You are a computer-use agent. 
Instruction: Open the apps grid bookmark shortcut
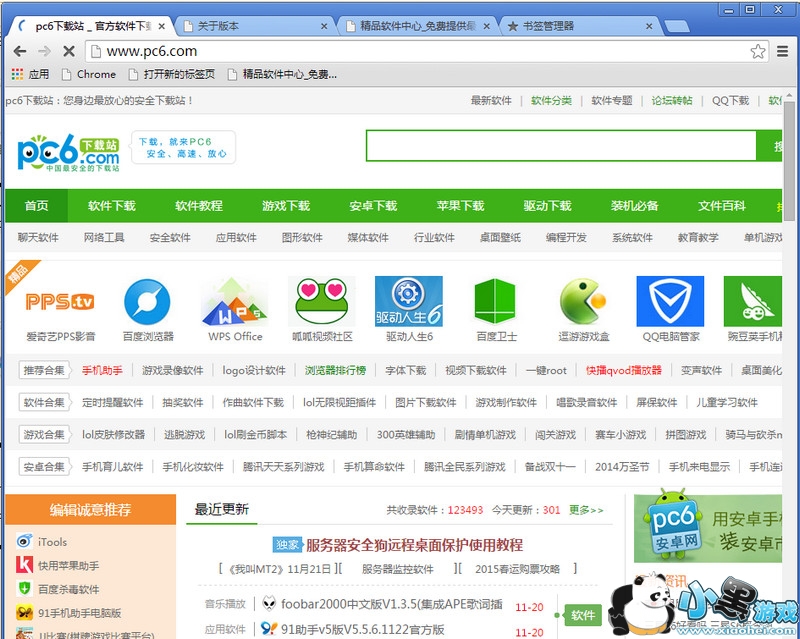click(x=30, y=75)
